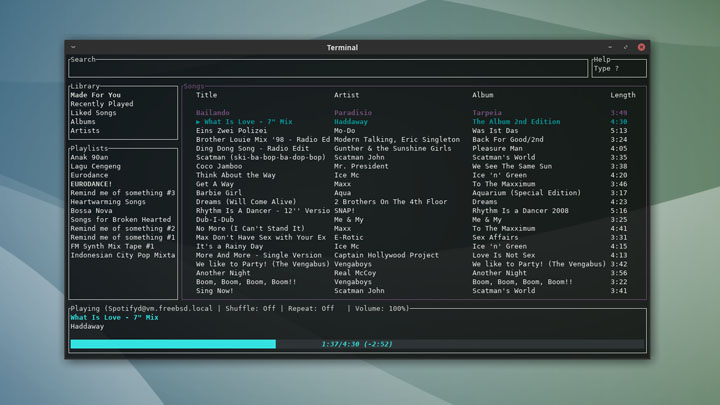Open Remind me of something #2 playlist
Image resolution: width=720 pixels, height=405 pixels.
pyautogui.click(x=123, y=228)
